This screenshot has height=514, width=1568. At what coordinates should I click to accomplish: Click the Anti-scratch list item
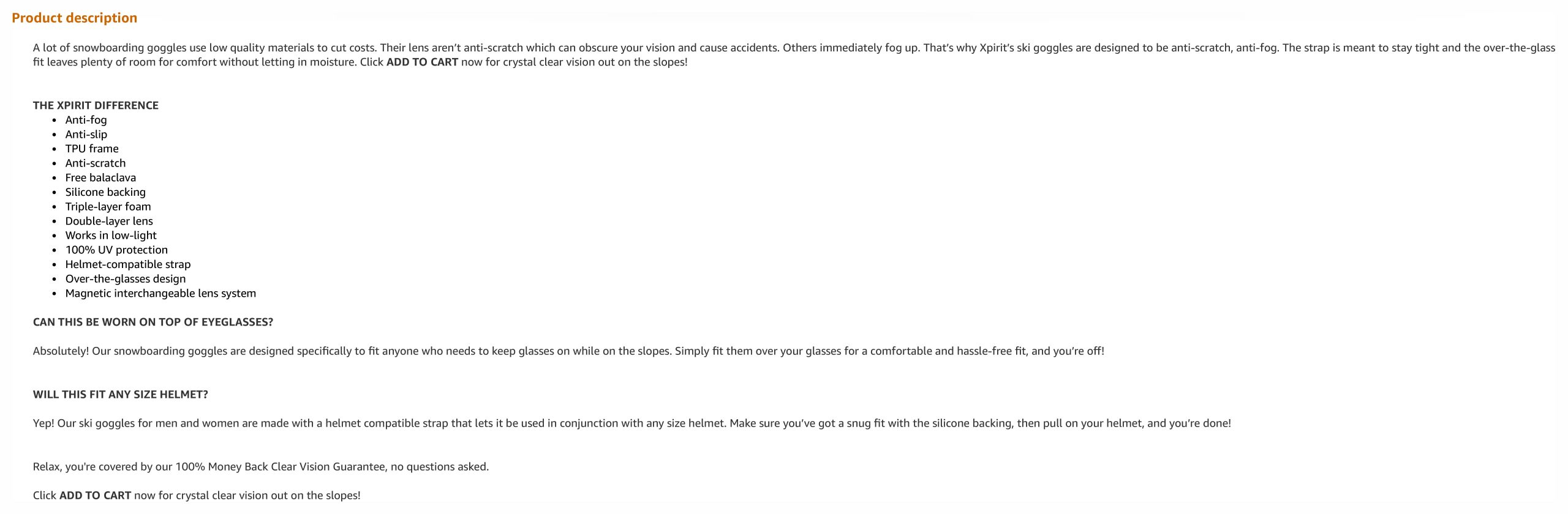(96, 163)
